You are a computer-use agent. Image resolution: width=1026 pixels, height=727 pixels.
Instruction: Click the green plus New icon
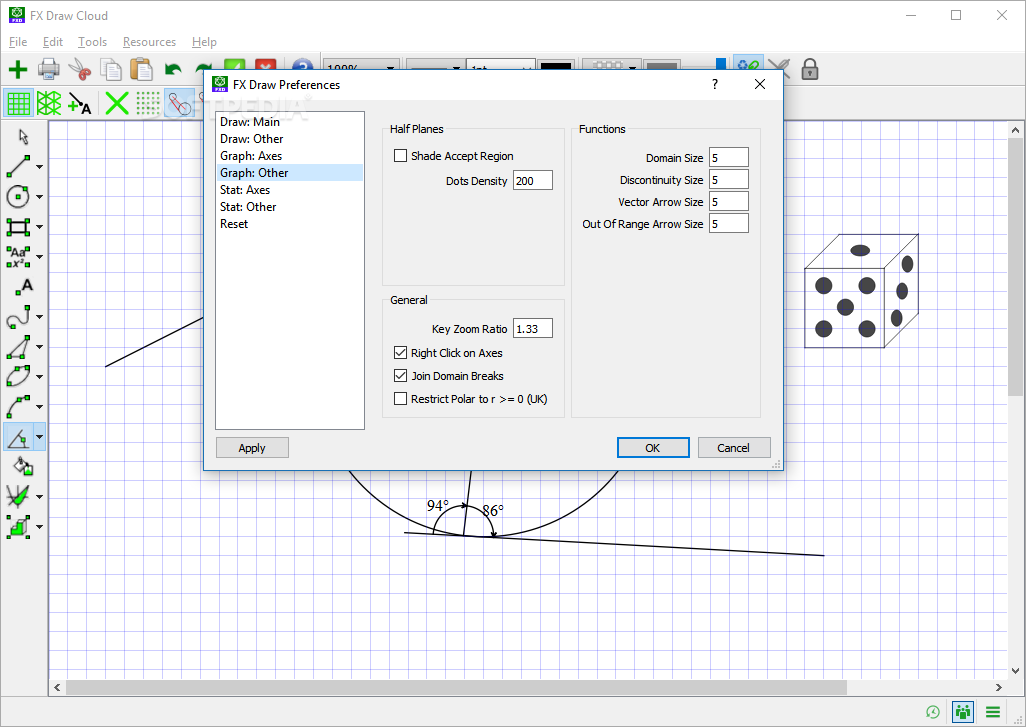[x=18, y=69]
